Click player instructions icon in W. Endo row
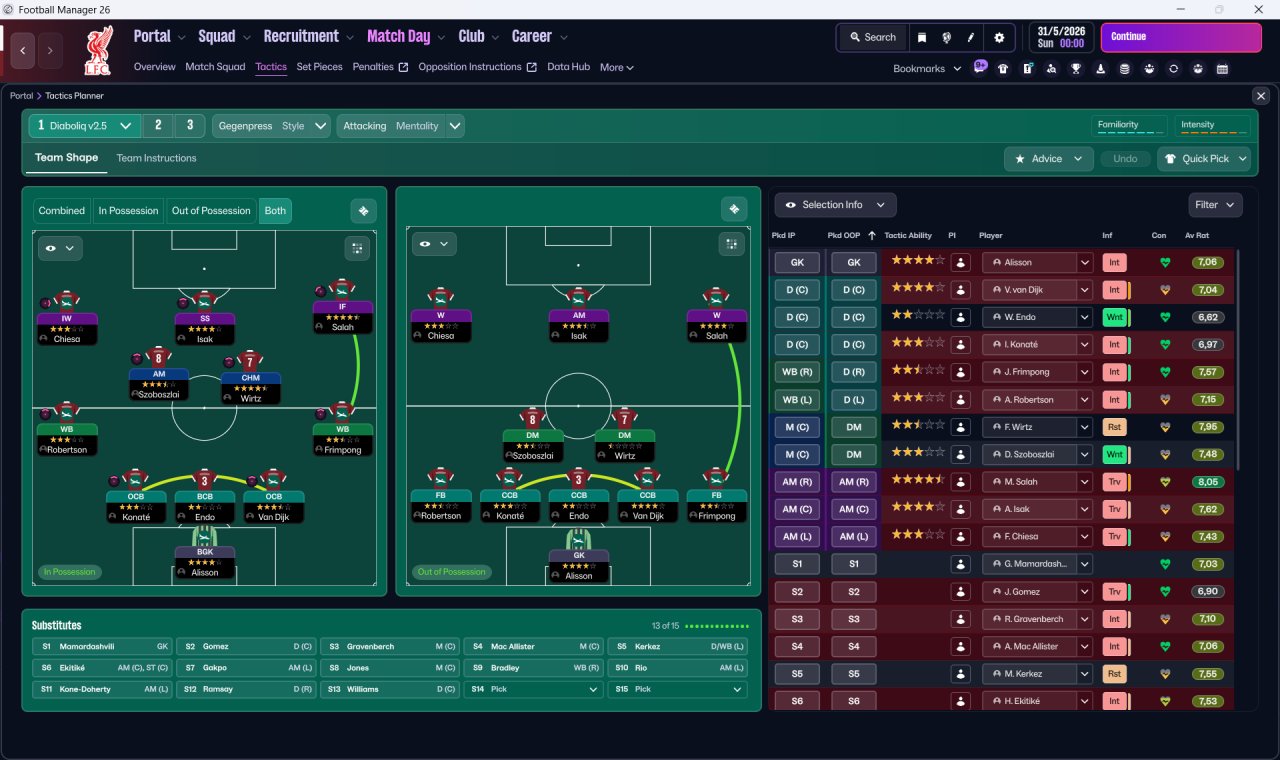The height and width of the screenshot is (760, 1280). pos(961,317)
